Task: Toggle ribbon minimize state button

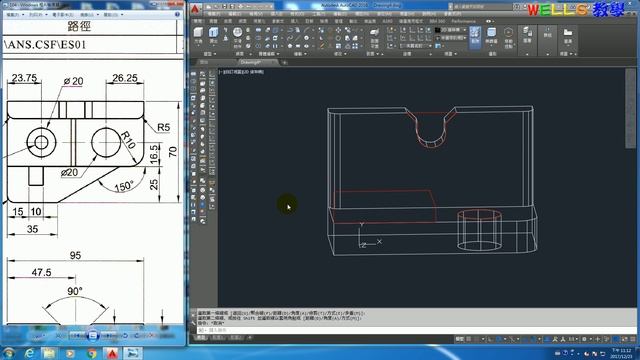Action: click(x=489, y=21)
